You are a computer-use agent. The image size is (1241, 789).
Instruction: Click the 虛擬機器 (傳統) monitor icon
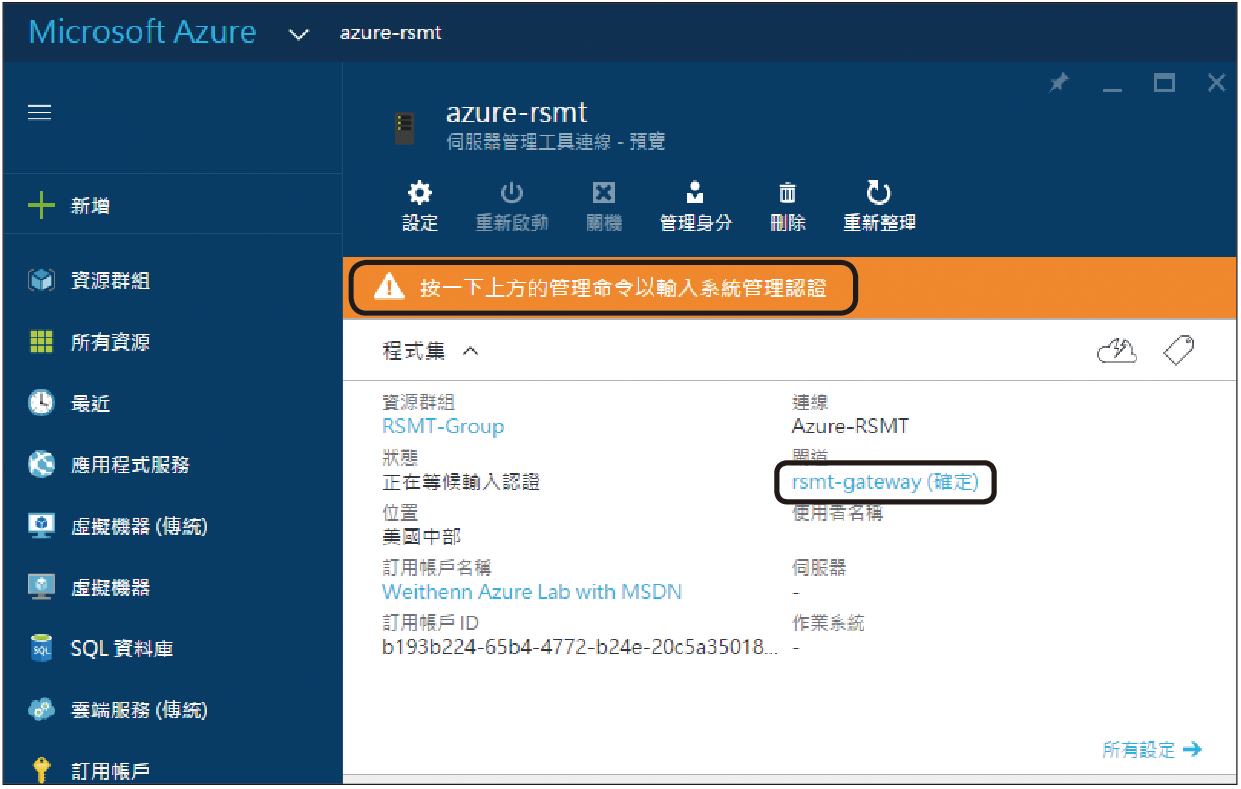[x=41, y=526]
